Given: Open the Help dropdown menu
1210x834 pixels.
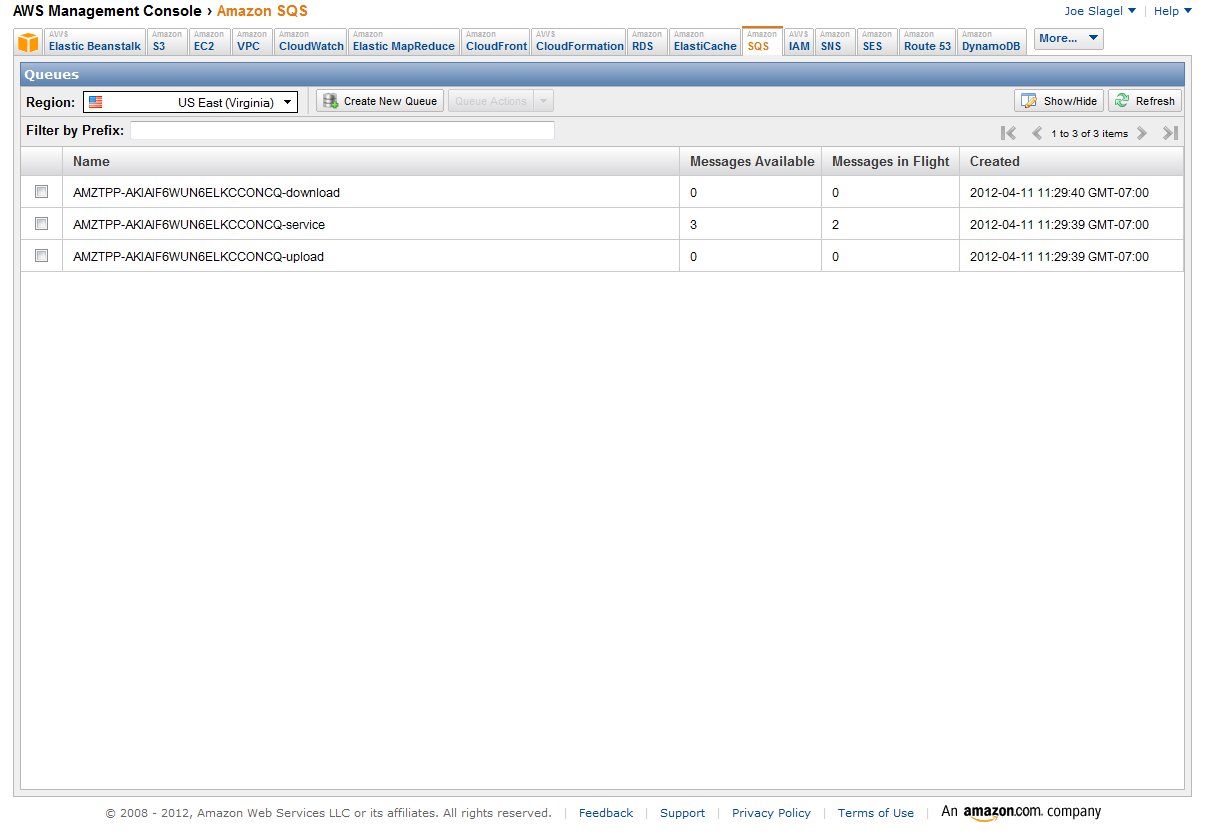Looking at the screenshot, I should (x=1173, y=11).
